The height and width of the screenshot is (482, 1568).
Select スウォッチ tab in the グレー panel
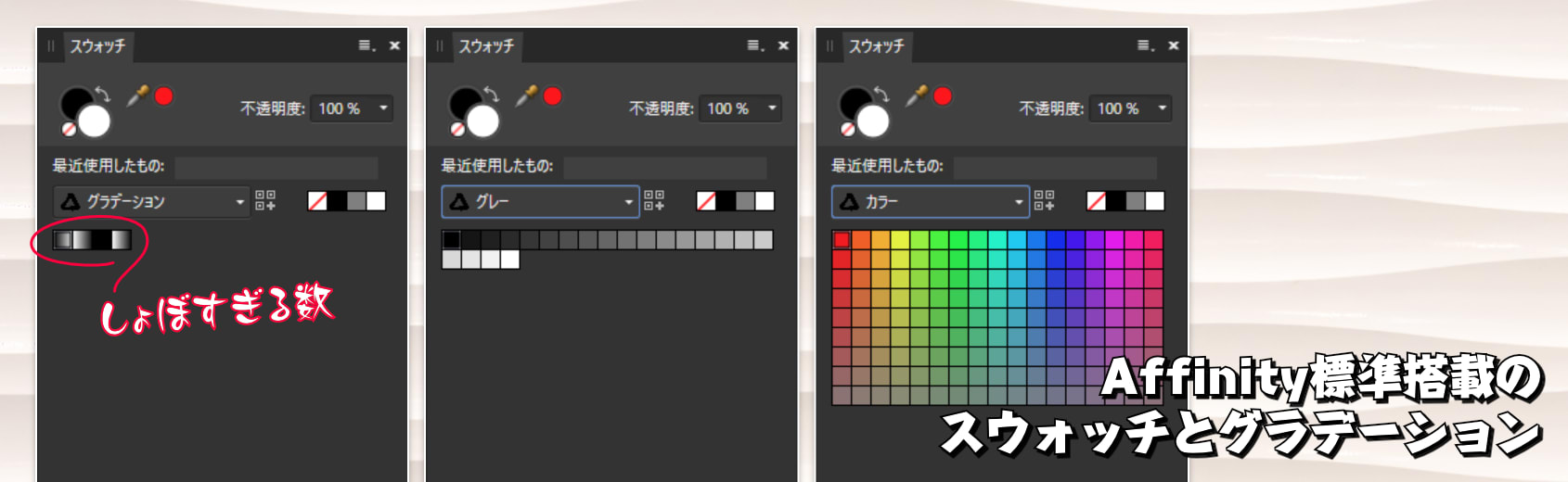point(486,45)
